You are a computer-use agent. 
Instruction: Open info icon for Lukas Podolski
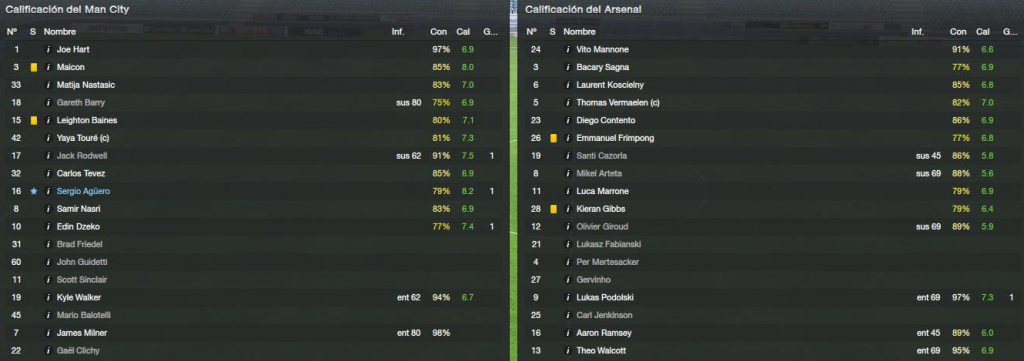coord(568,298)
